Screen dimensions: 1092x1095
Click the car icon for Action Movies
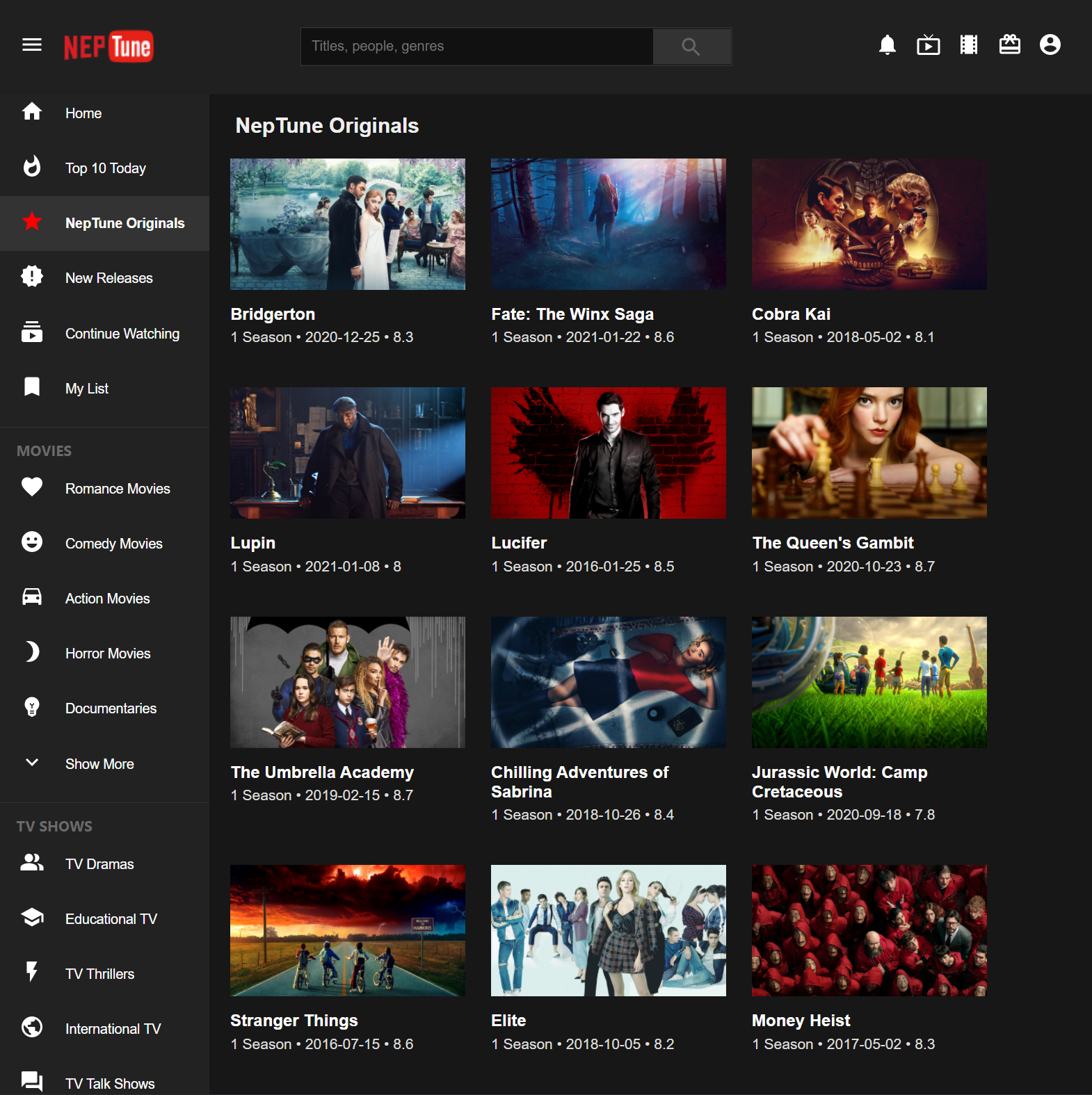[x=32, y=597]
